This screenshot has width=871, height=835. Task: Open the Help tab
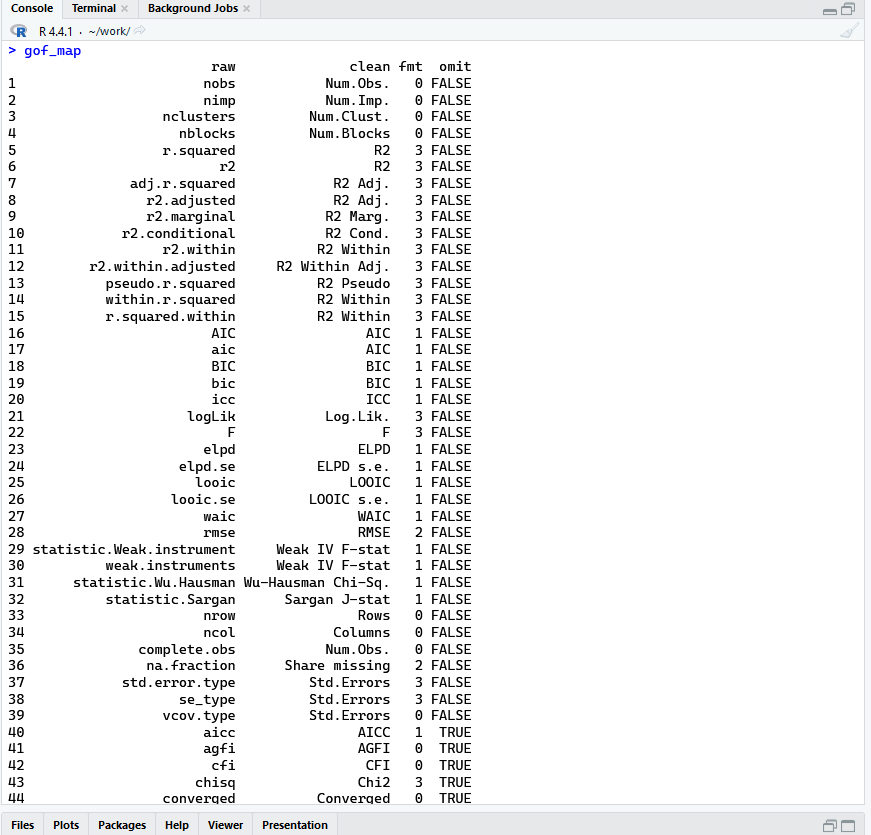click(x=176, y=825)
